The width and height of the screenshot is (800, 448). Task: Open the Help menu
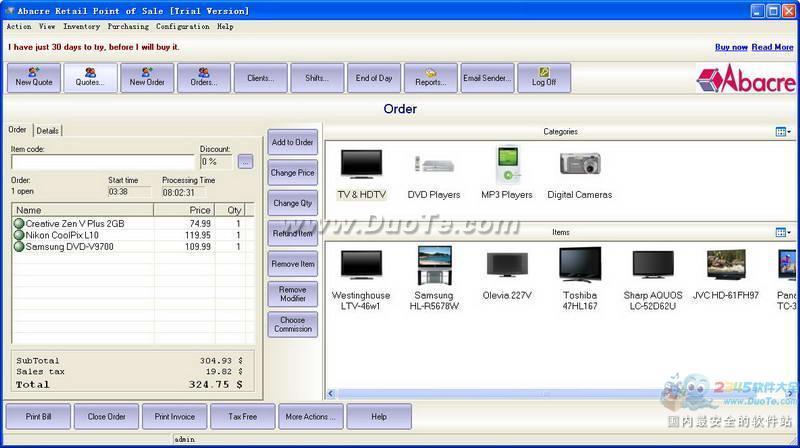tap(225, 26)
